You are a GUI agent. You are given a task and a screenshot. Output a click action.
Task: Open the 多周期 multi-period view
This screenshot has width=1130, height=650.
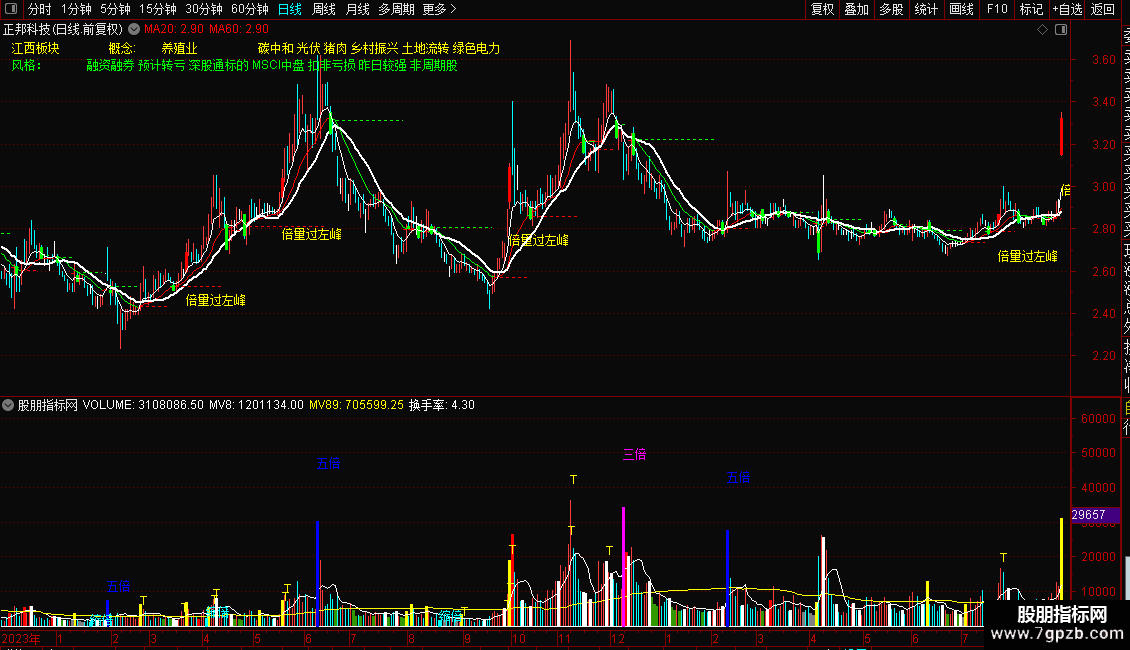pyautogui.click(x=397, y=9)
